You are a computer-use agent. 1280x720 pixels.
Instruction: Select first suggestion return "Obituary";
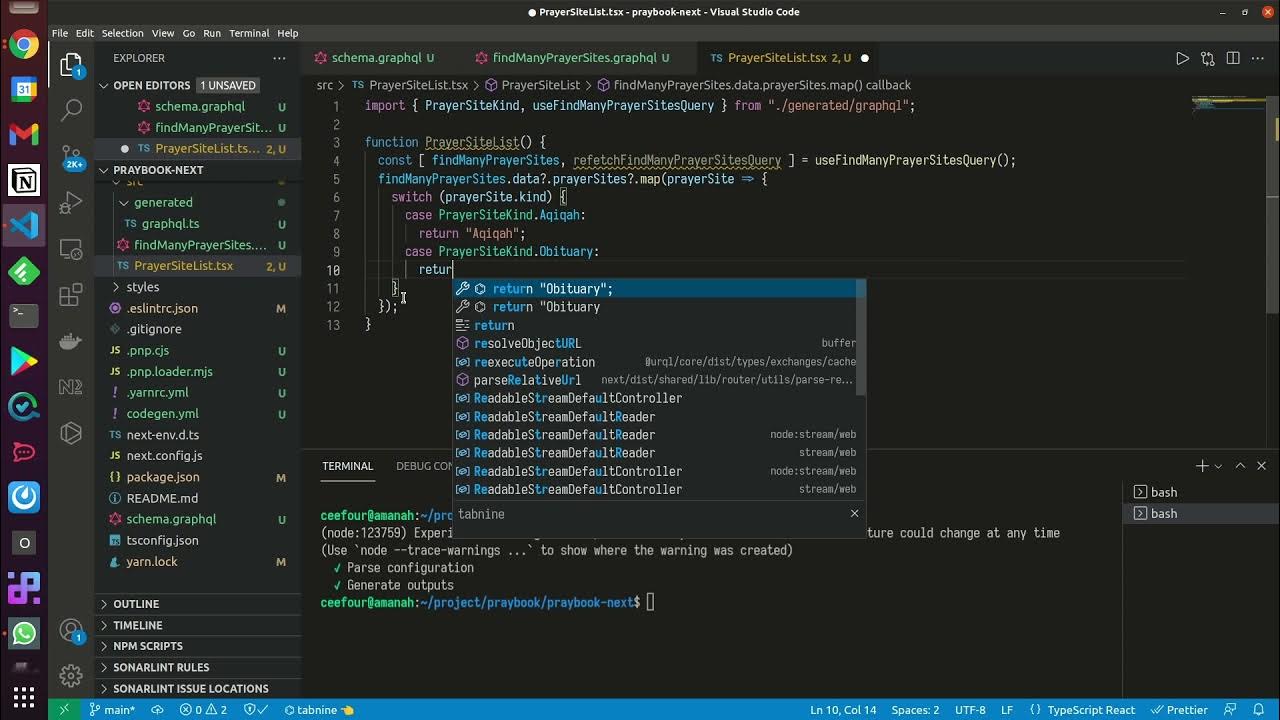tap(660, 289)
